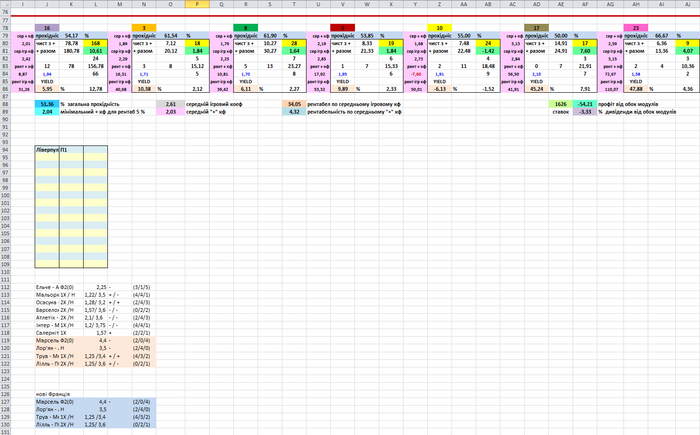This screenshot has height=435, width=700.
Task: Select column header AA
Action: point(463,4)
